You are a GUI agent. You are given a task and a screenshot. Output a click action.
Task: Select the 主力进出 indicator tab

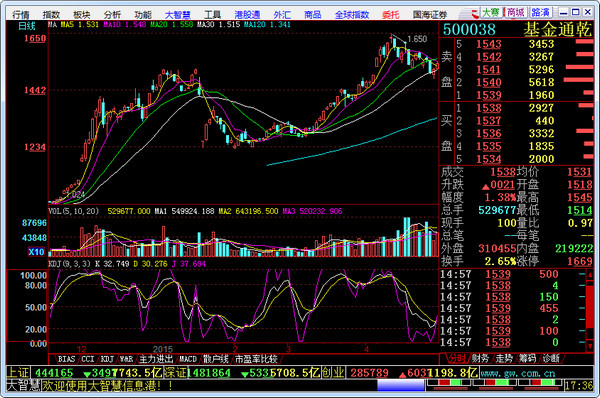(x=156, y=359)
